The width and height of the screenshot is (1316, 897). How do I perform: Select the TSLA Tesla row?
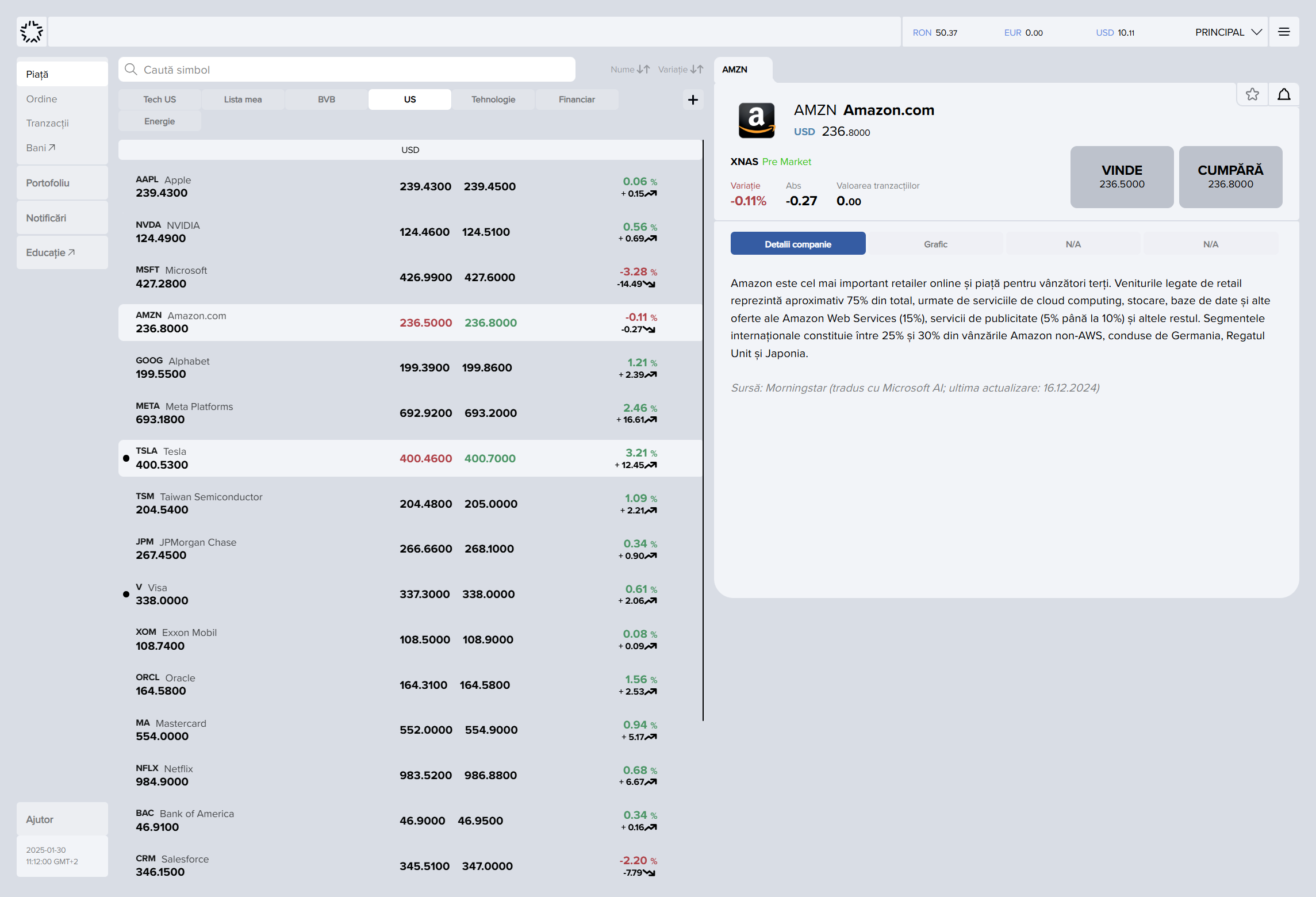tap(410, 458)
